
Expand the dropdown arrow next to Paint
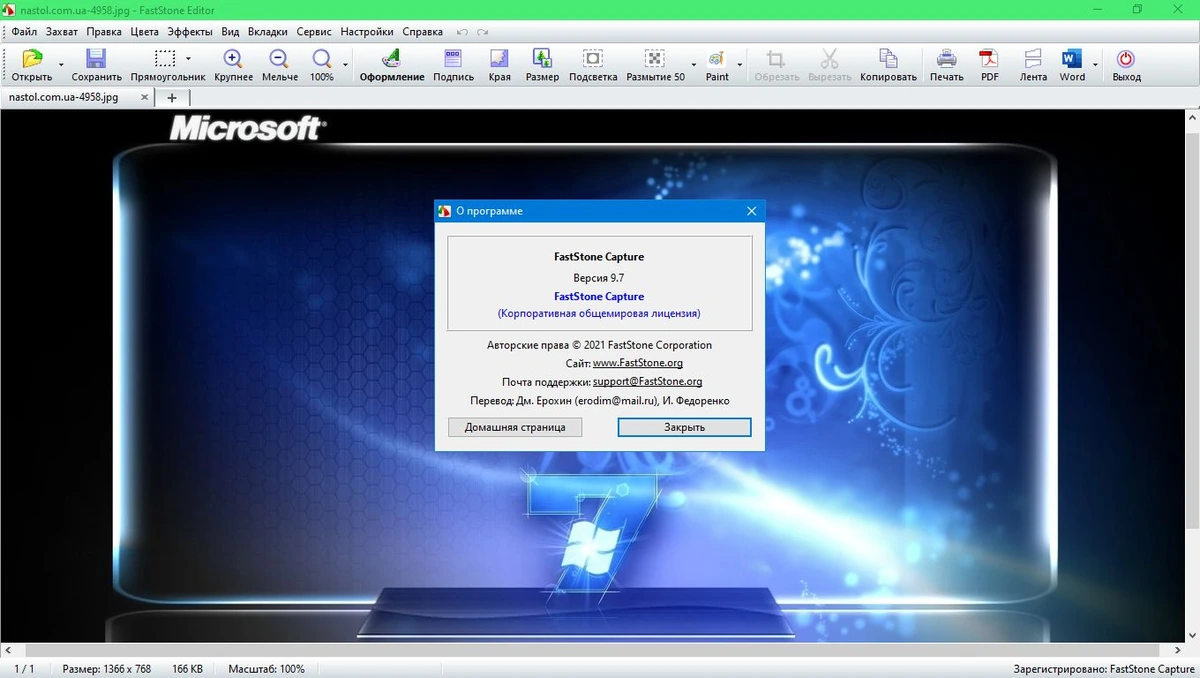pyautogui.click(x=741, y=65)
